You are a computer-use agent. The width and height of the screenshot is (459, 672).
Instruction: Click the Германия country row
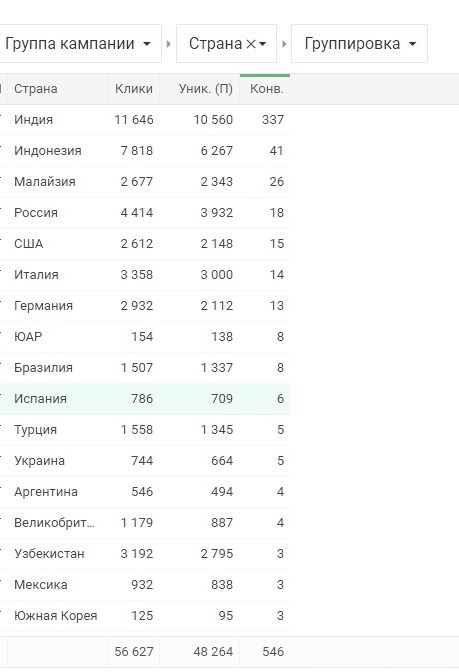[145, 306]
